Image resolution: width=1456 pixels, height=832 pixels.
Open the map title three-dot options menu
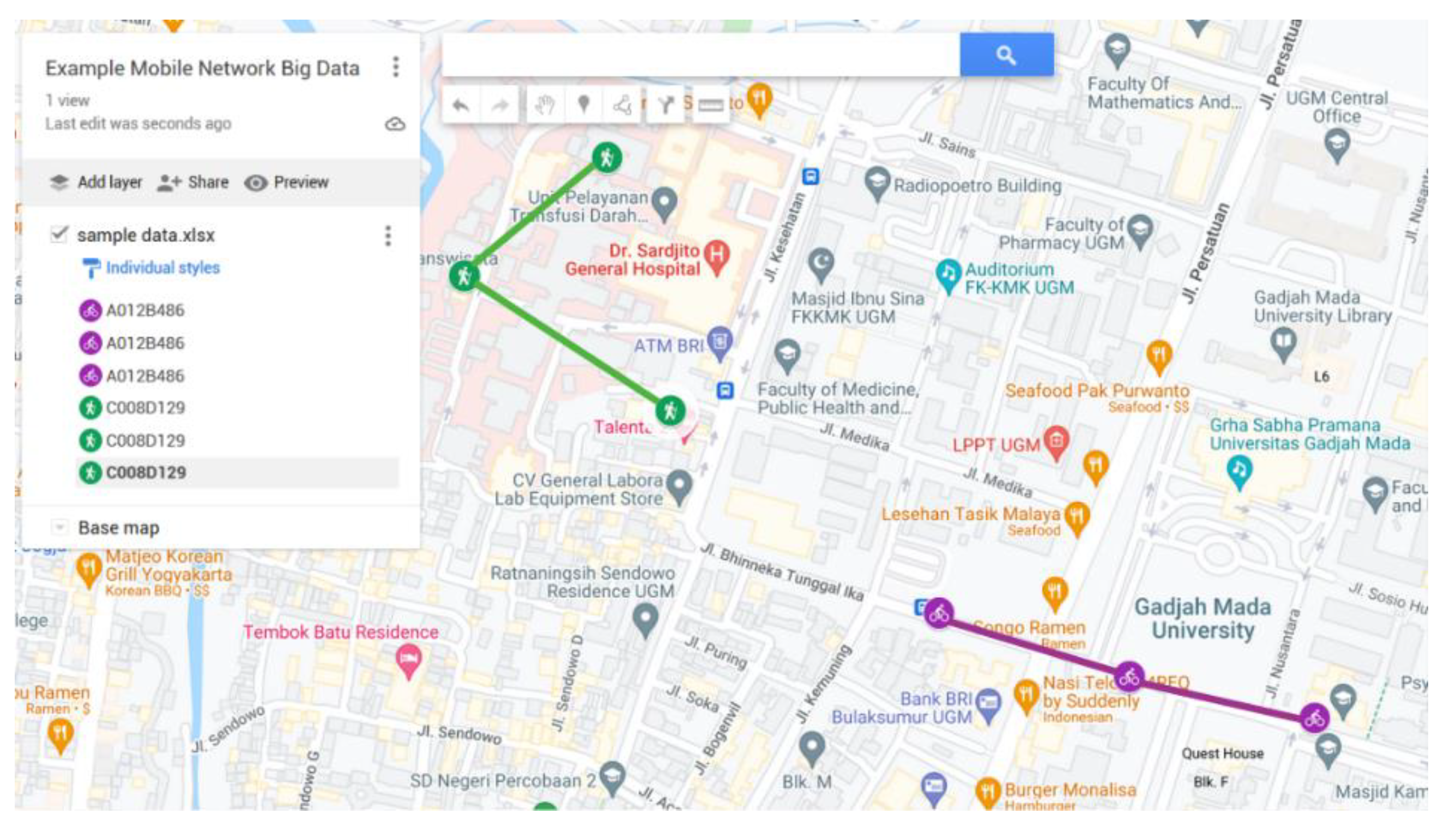pyautogui.click(x=395, y=67)
